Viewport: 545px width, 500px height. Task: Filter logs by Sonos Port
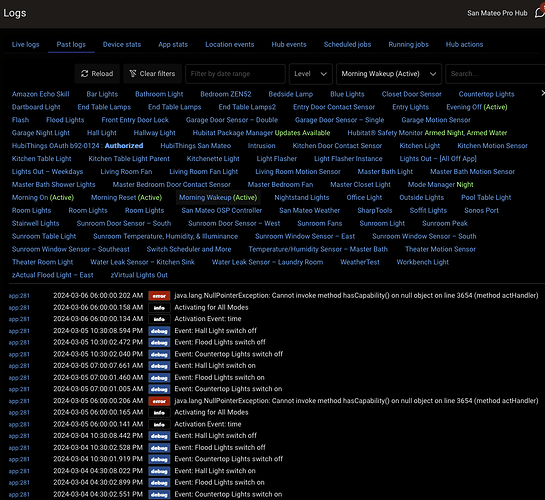481,210
